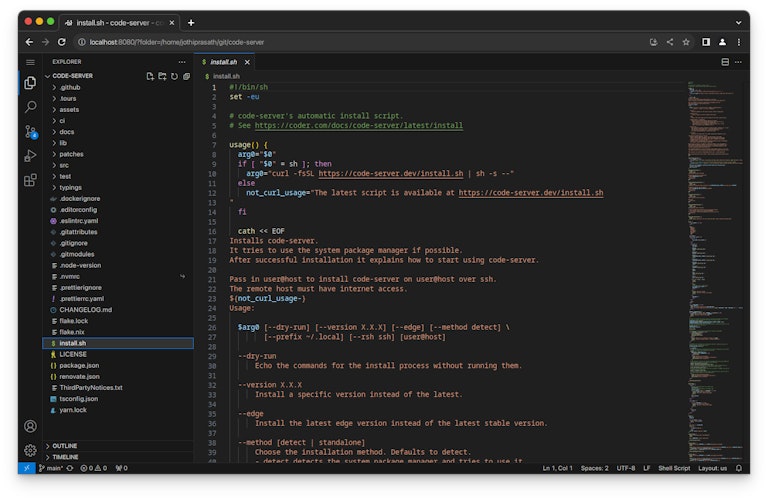The width and height of the screenshot is (768, 500).
Task: Click the New Folder icon in Explorer
Action: click(162, 76)
